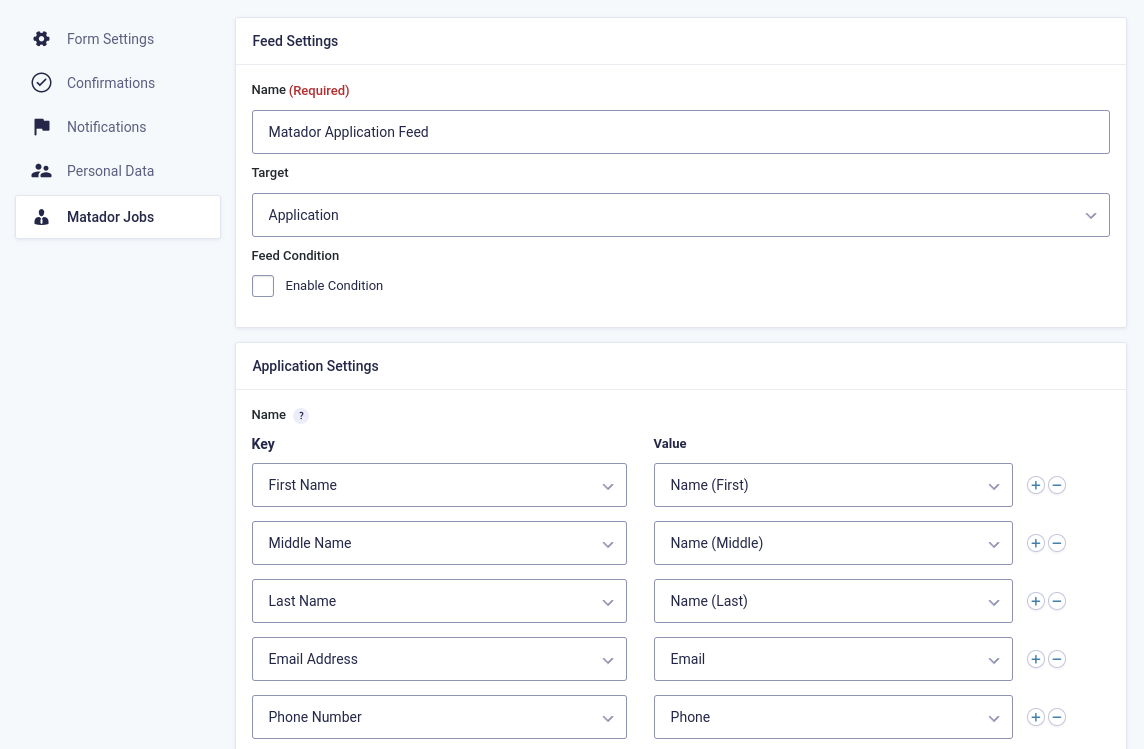Image resolution: width=1144 pixels, height=749 pixels.
Task: Click the feed Name input field
Action: (x=681, y=132)
